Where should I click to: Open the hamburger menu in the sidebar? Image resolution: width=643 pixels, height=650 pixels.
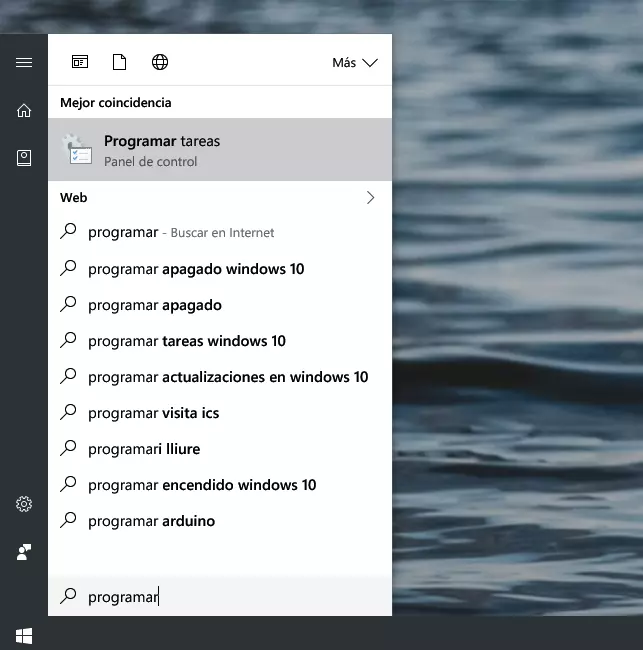[x=24, y=62]
